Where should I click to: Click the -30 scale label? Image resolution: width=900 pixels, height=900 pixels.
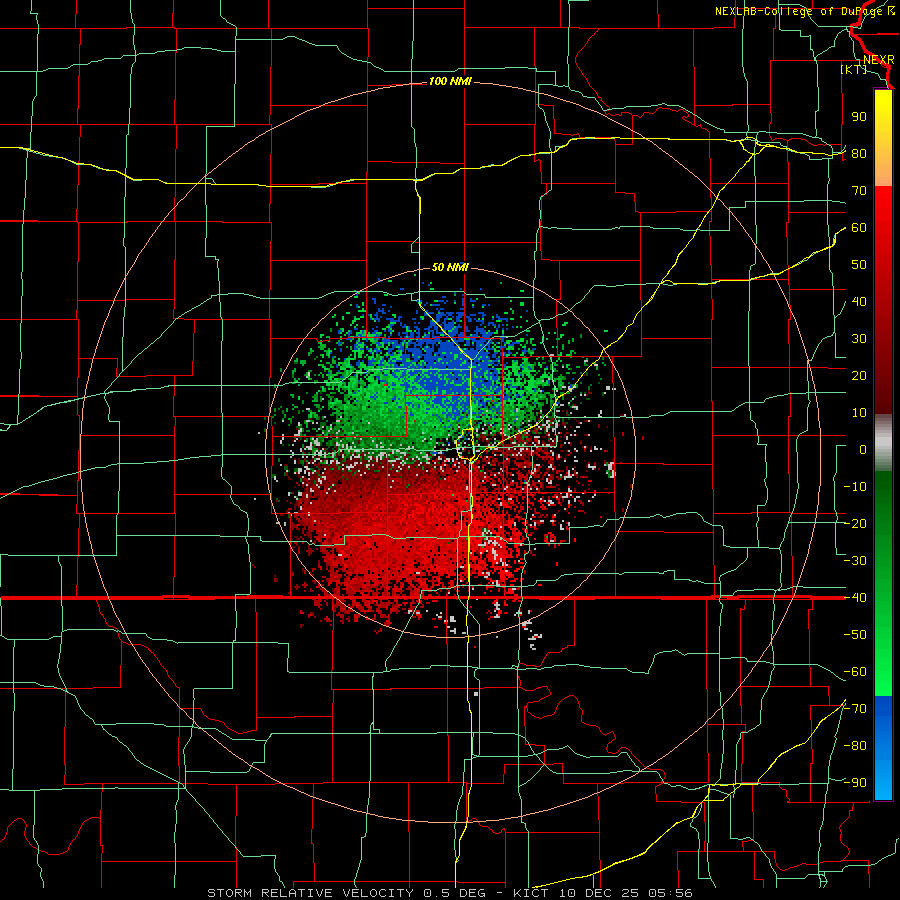coord(855,561)
